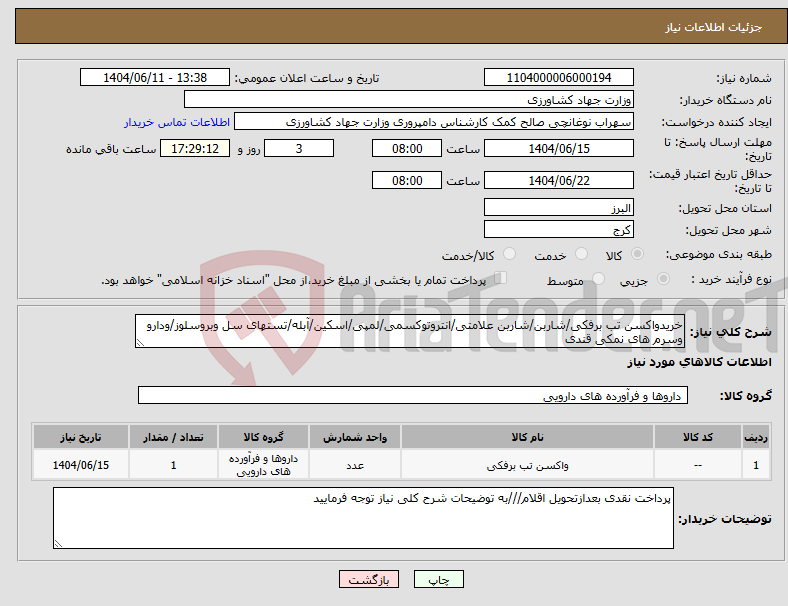Click the remaining time field 17:29:12
This screenshot has height=606, width=788.
pos(195,149)
